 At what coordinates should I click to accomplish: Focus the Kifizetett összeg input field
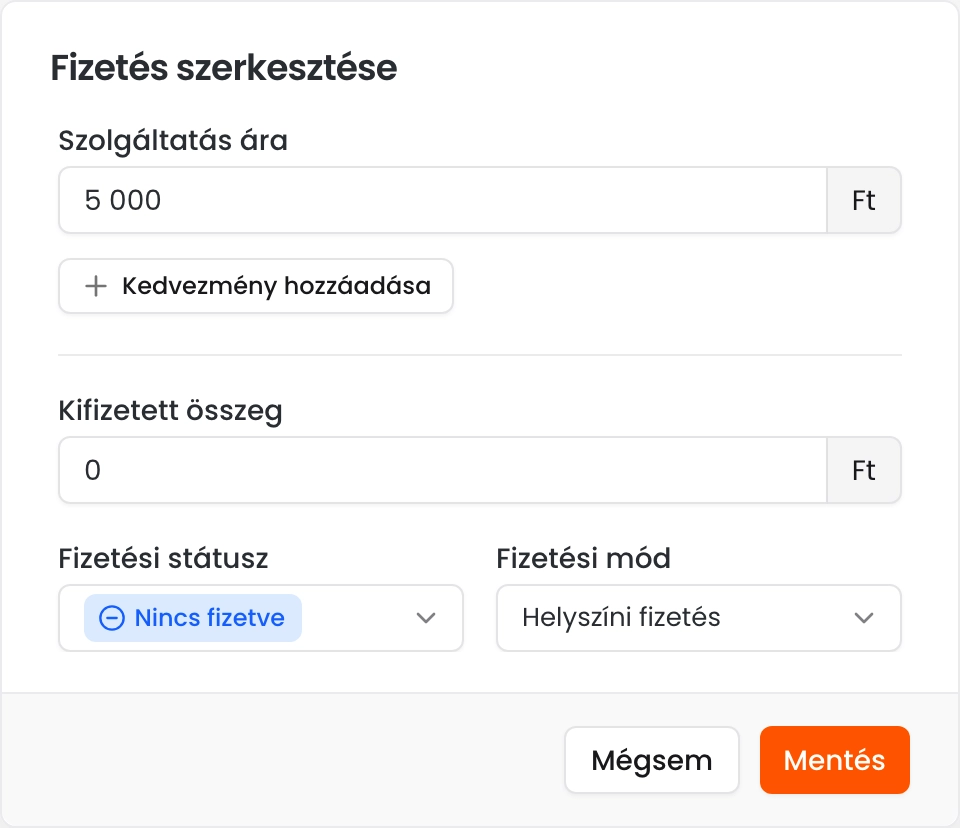pos(443,470)
